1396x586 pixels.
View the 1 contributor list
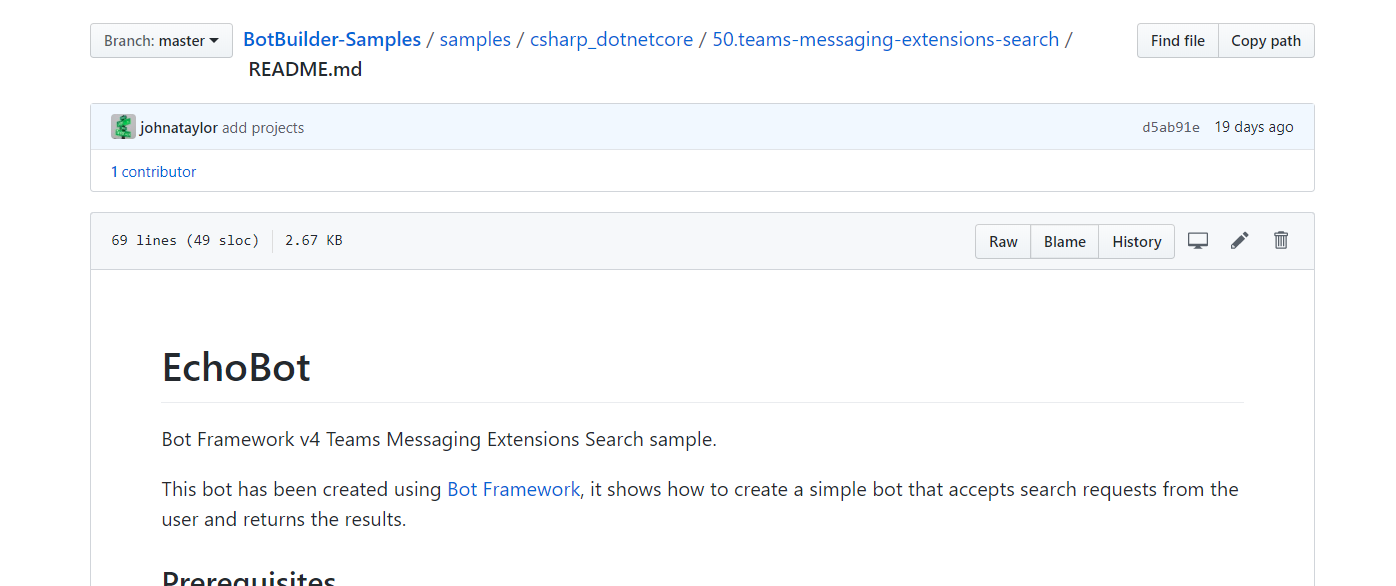pos(153,171)
